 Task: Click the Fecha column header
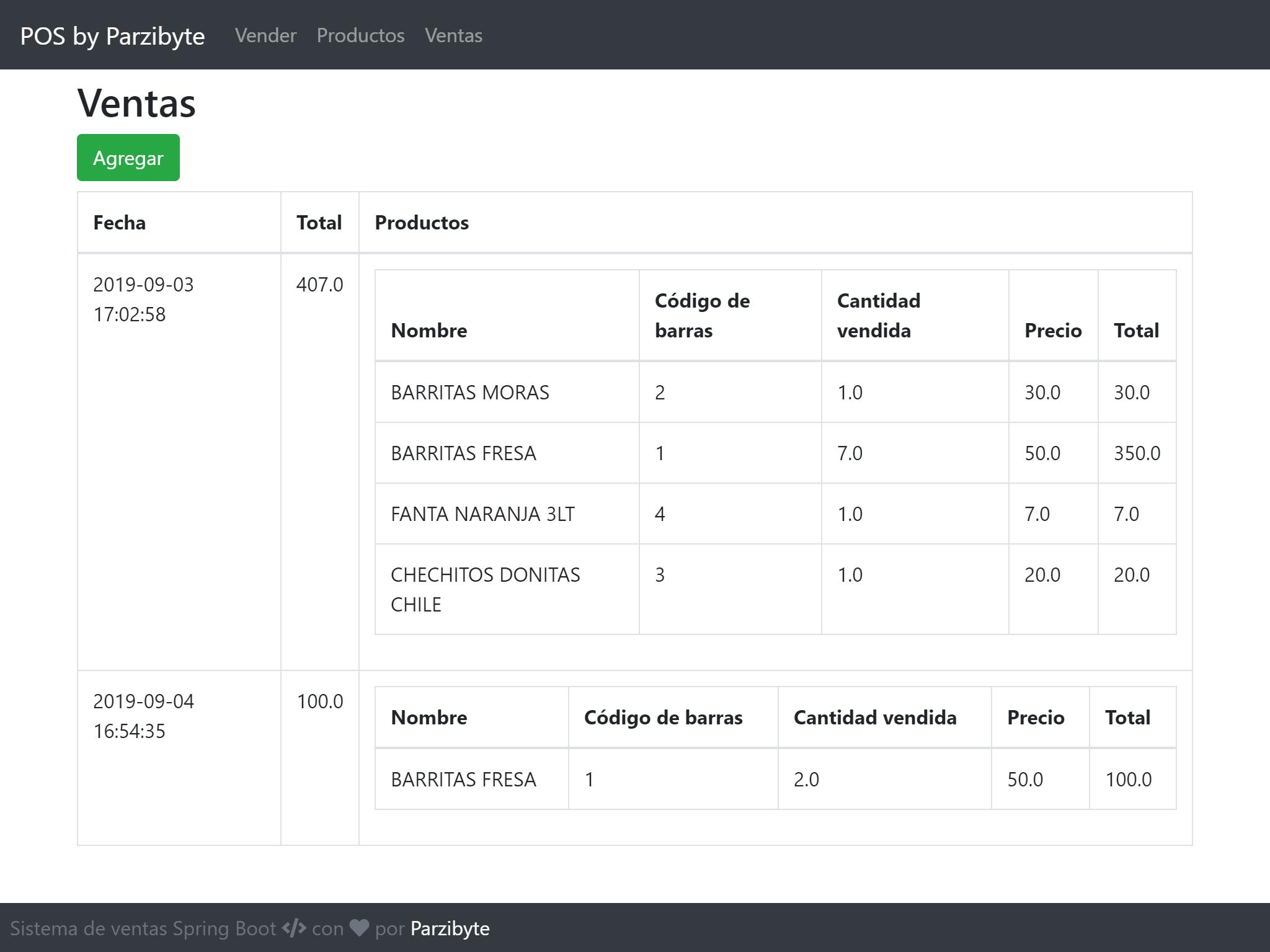coord(120,223)
